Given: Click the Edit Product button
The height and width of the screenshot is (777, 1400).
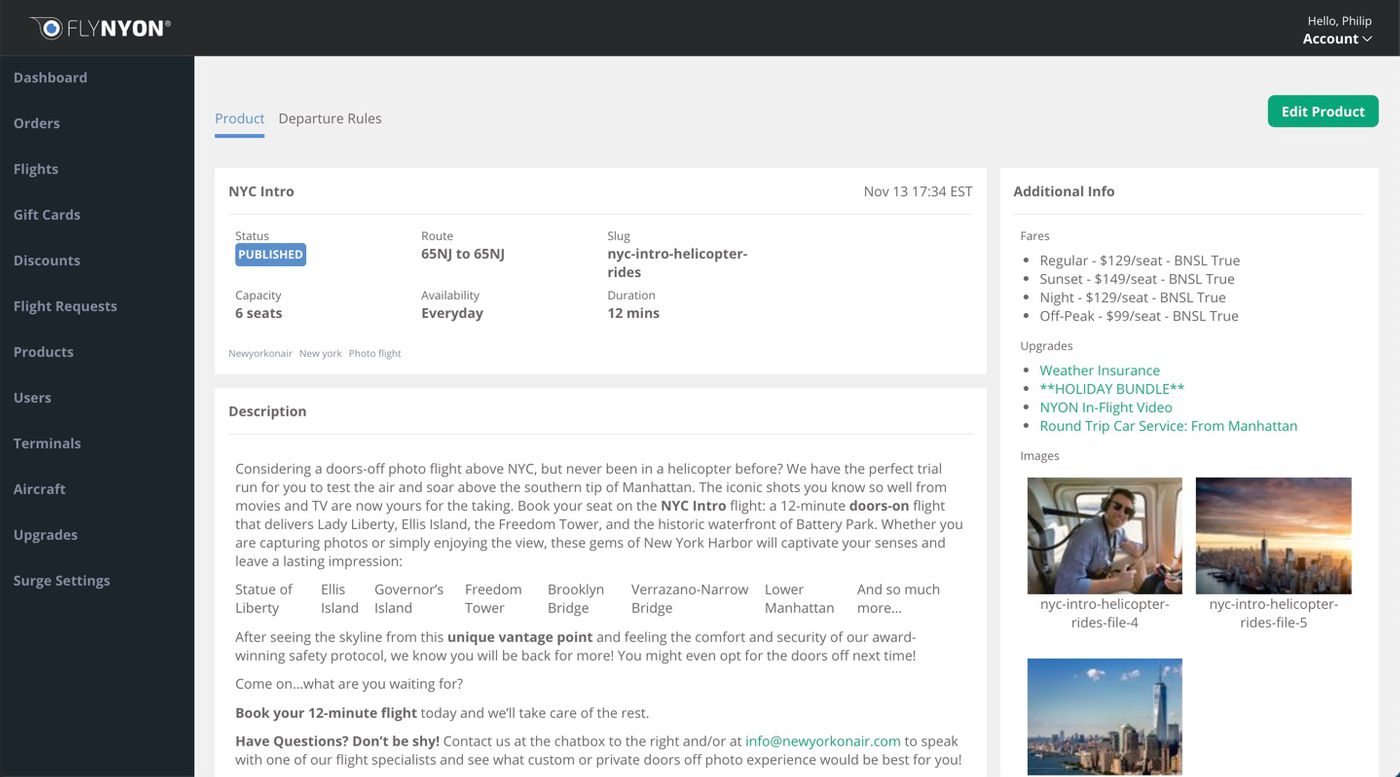Looking at the screenshot, I should point(1323,111).
